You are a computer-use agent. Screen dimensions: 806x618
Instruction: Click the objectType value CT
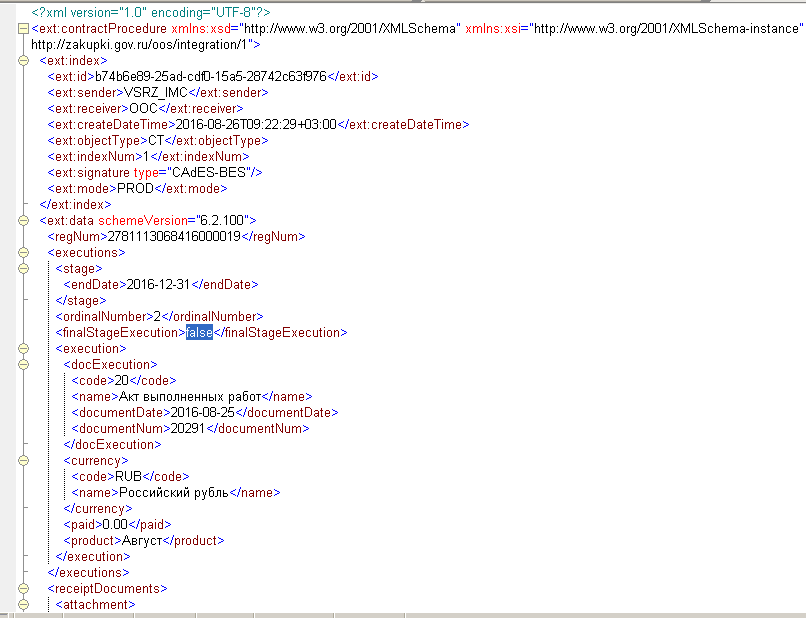156,140
